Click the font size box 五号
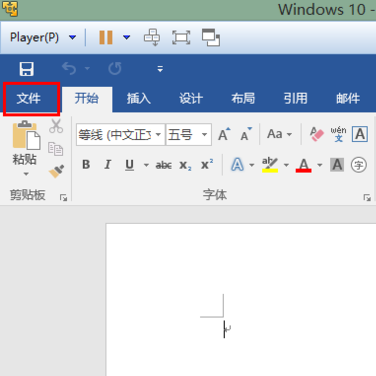Screen dimensions: 376x376 click(183, 135)
